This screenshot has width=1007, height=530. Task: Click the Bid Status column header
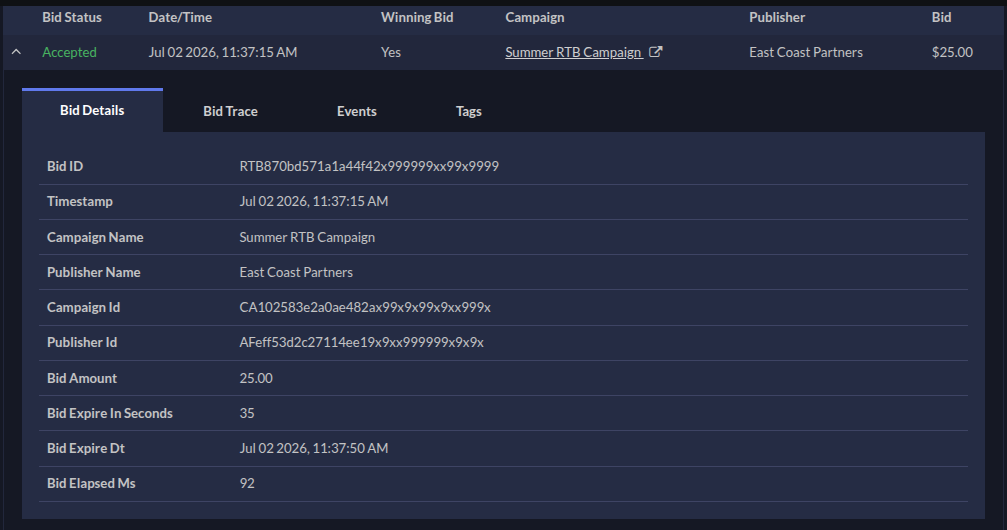click(72, 17)
